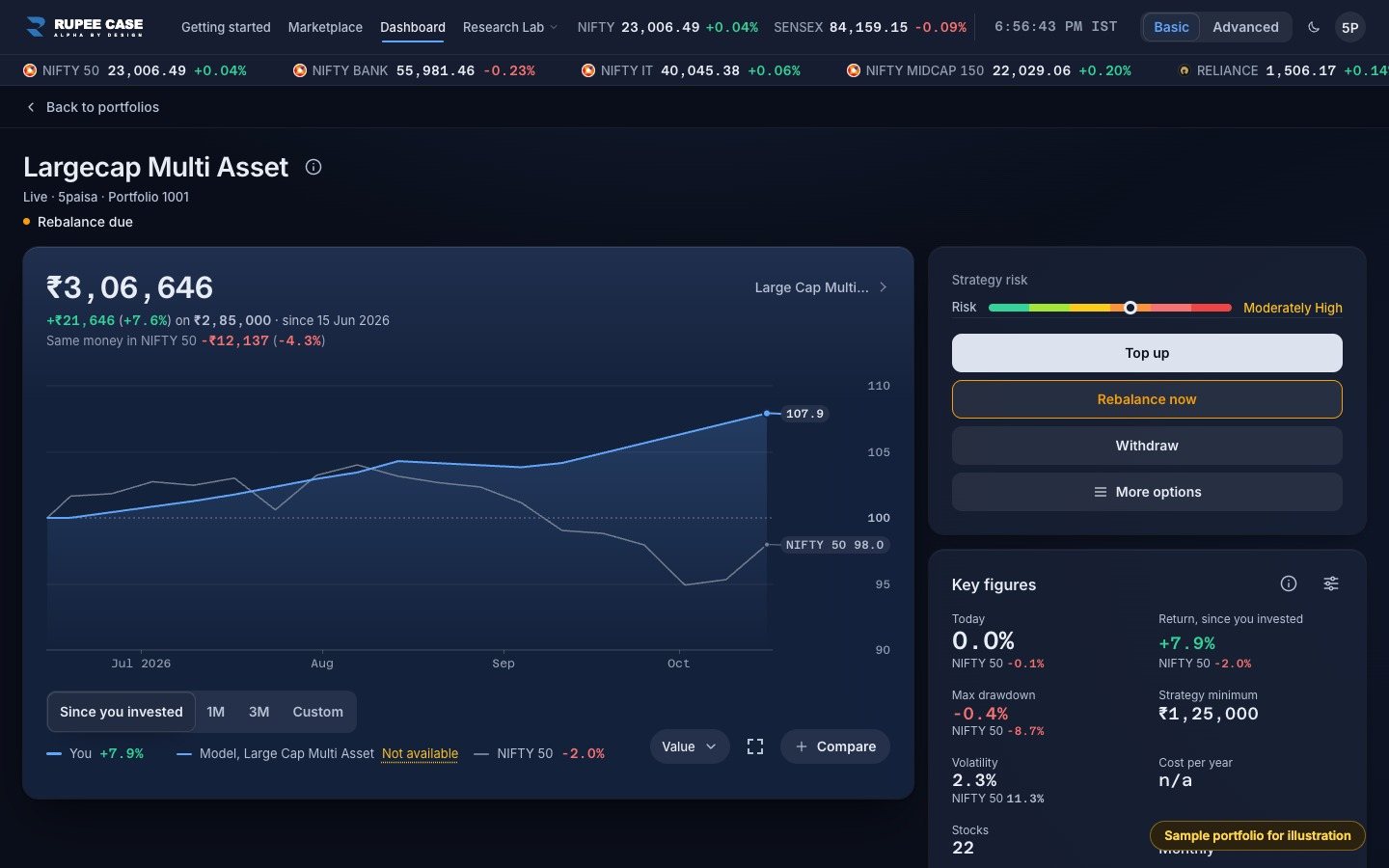This screenshot has width=1389, height=868.
Task: Click RELIANCE ticker icon
Action: pyautogui.click(x=1185, y=70)
